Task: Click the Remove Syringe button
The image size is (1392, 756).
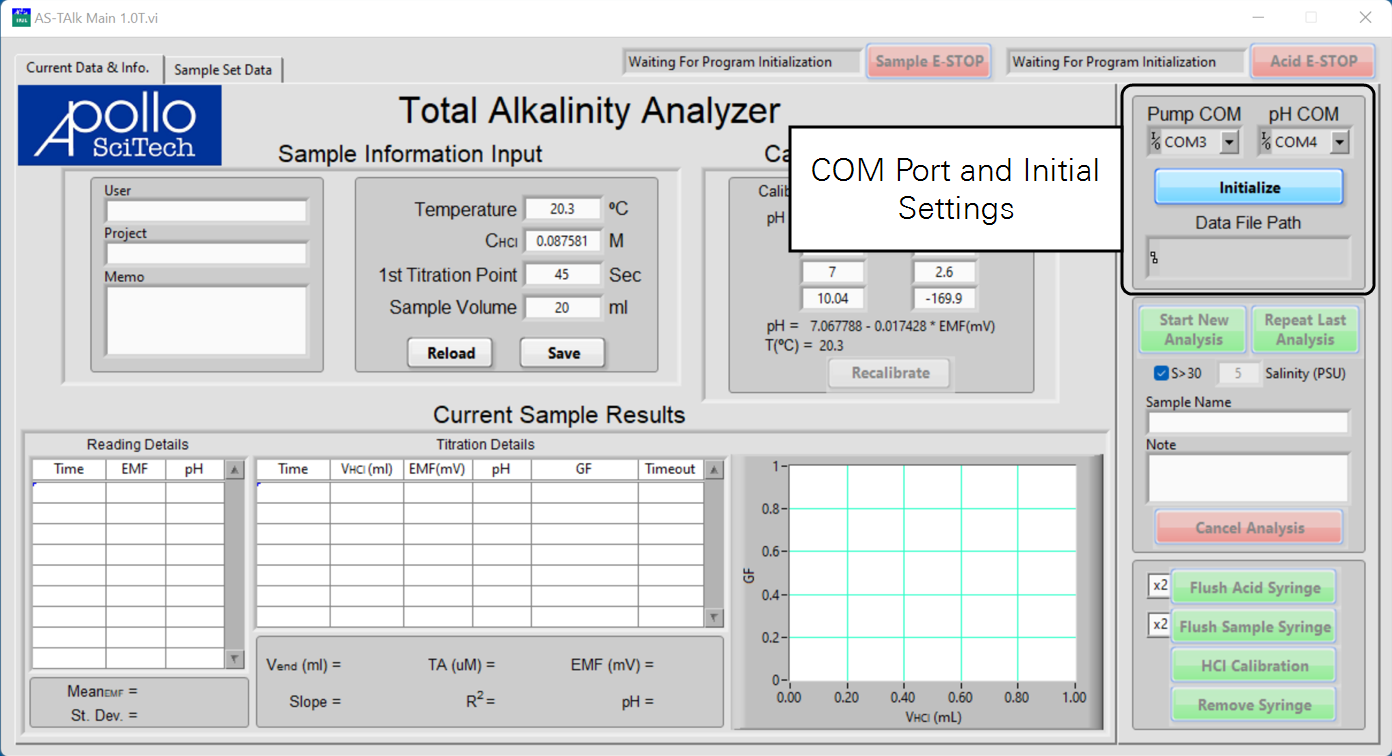Action: (x=1254, y=705)
